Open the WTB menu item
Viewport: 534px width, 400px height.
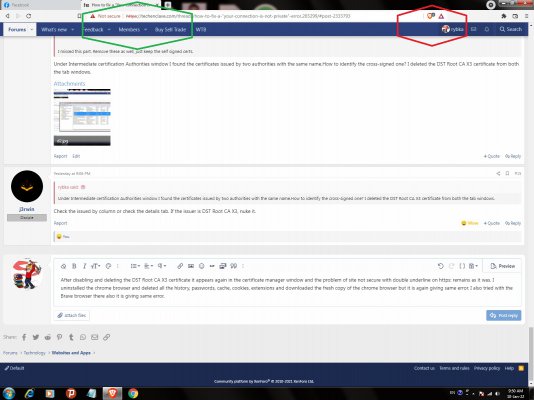point(201,30)
